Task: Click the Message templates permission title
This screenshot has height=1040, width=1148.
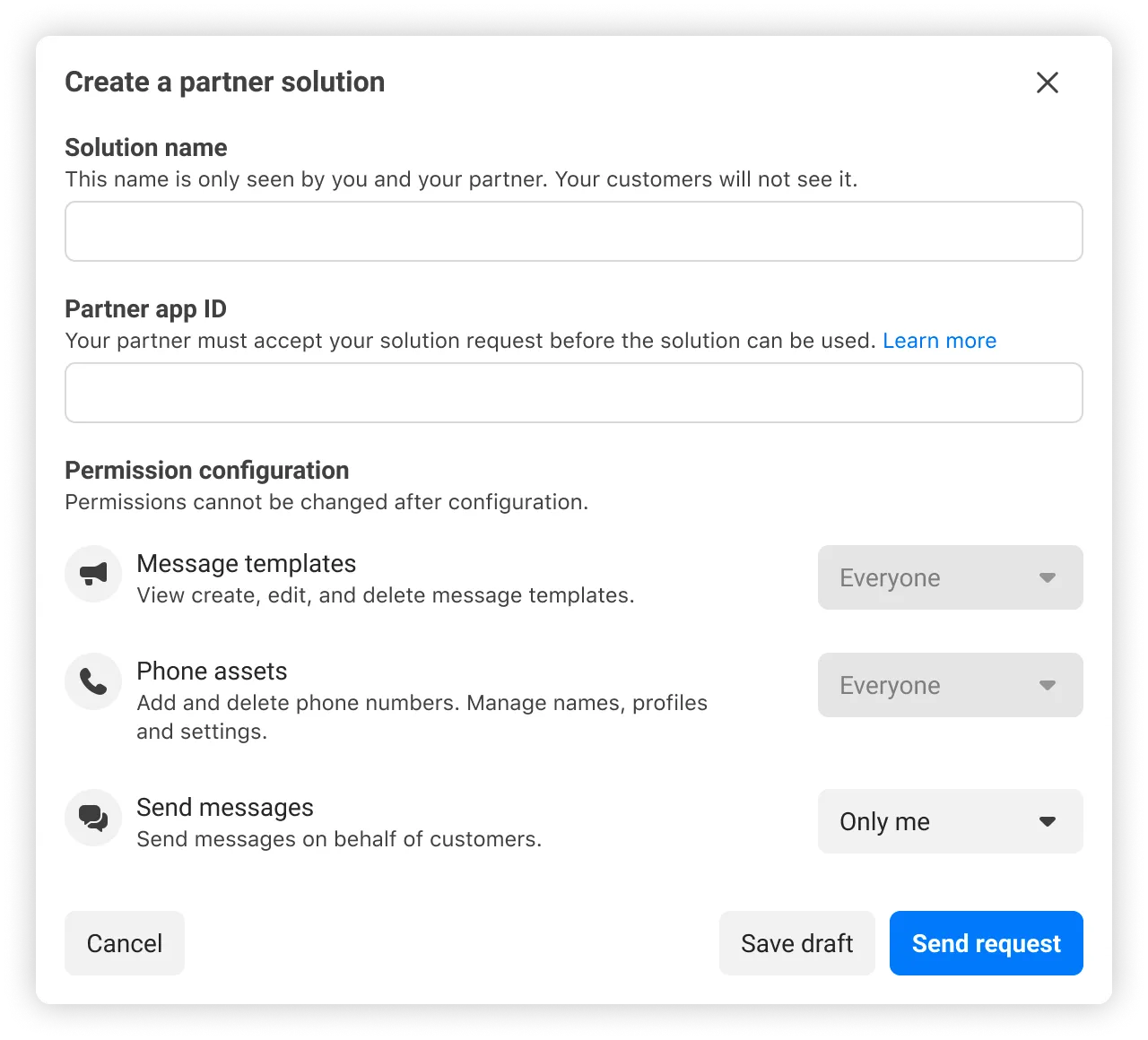Action: click(x=247, y=563)
